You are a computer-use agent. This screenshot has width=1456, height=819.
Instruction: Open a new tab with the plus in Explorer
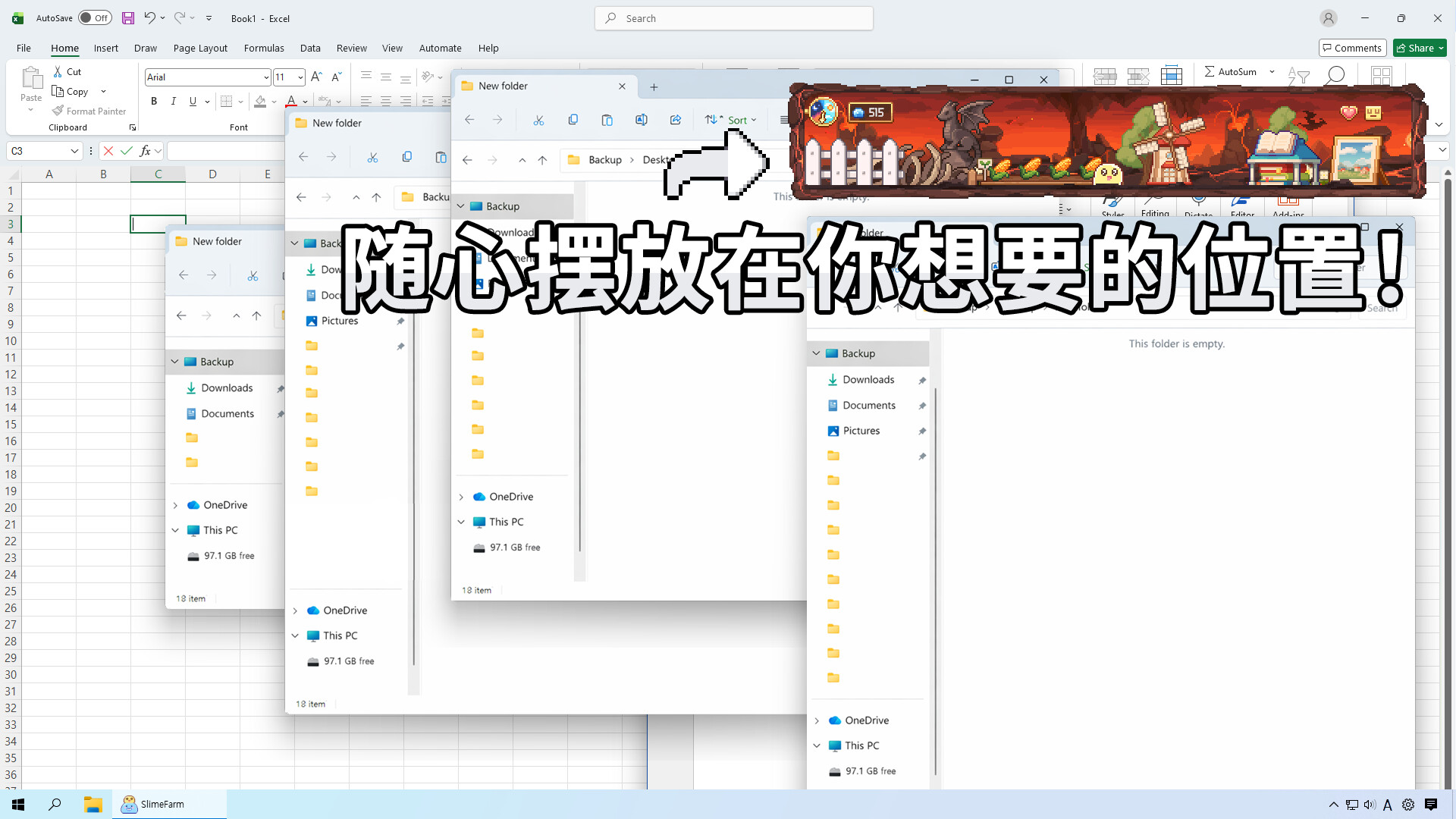(x=654, y=87)
